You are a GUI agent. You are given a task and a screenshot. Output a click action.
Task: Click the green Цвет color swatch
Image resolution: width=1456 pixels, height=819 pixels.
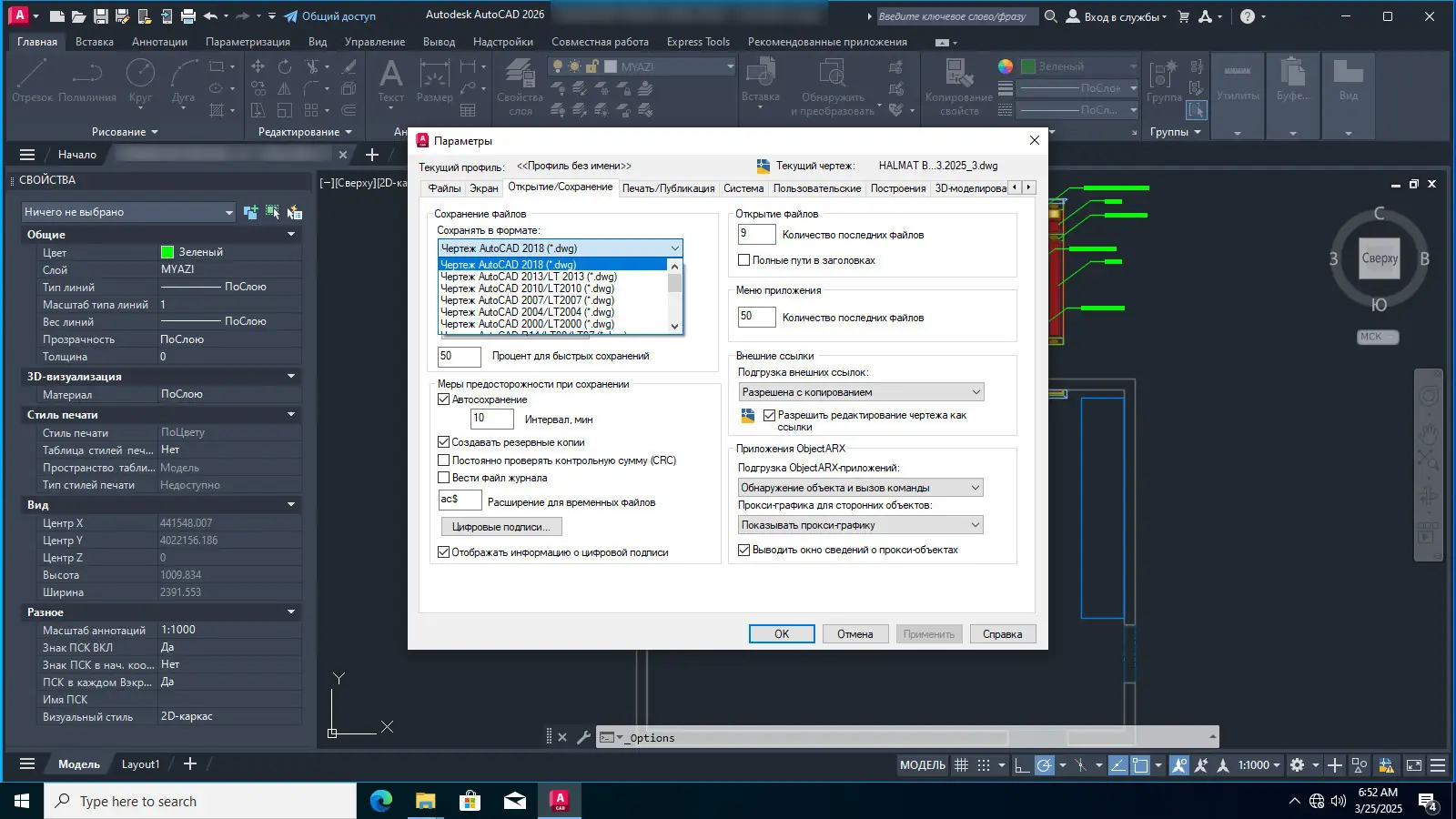click(x=167, y=252)
